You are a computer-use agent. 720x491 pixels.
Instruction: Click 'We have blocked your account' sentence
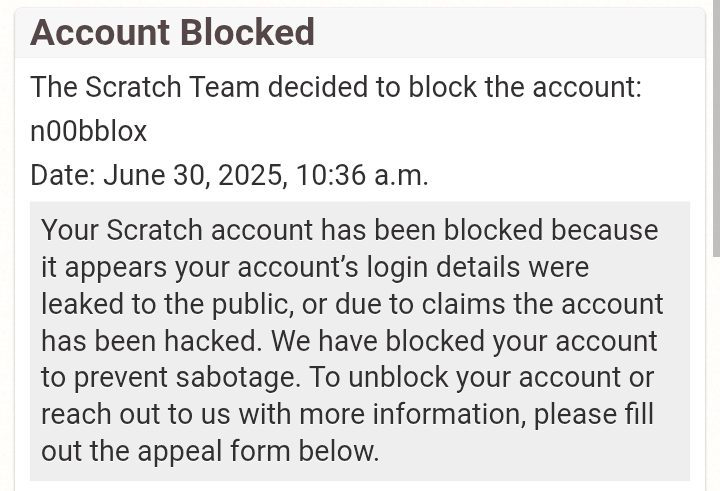464,341
